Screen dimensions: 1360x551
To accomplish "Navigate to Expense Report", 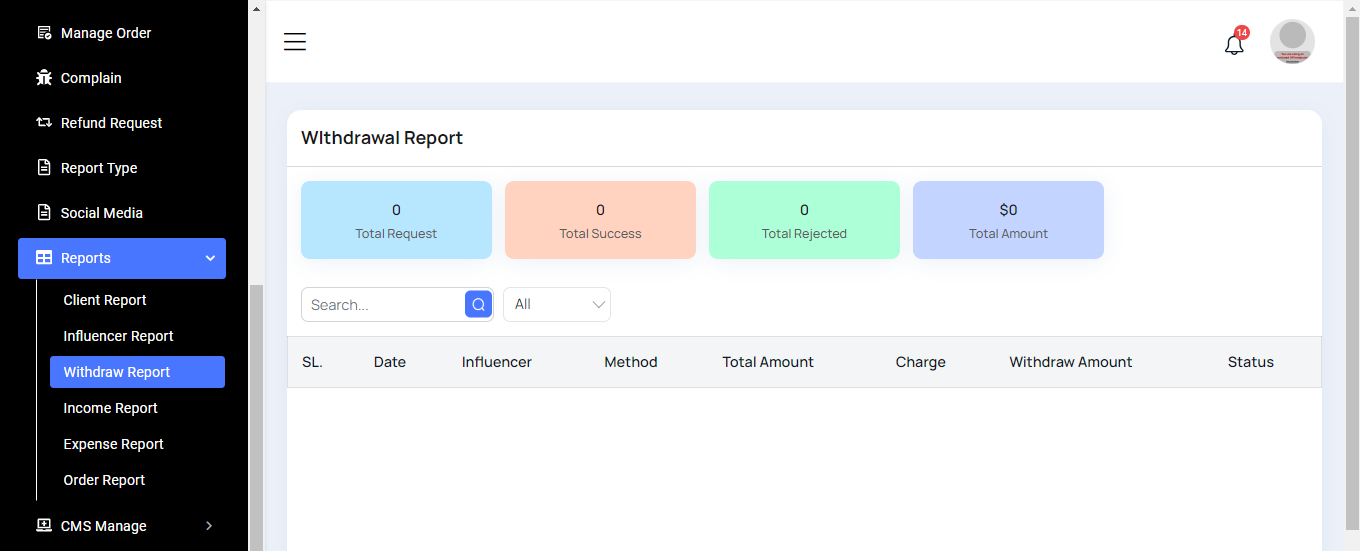I will [113, 444].
